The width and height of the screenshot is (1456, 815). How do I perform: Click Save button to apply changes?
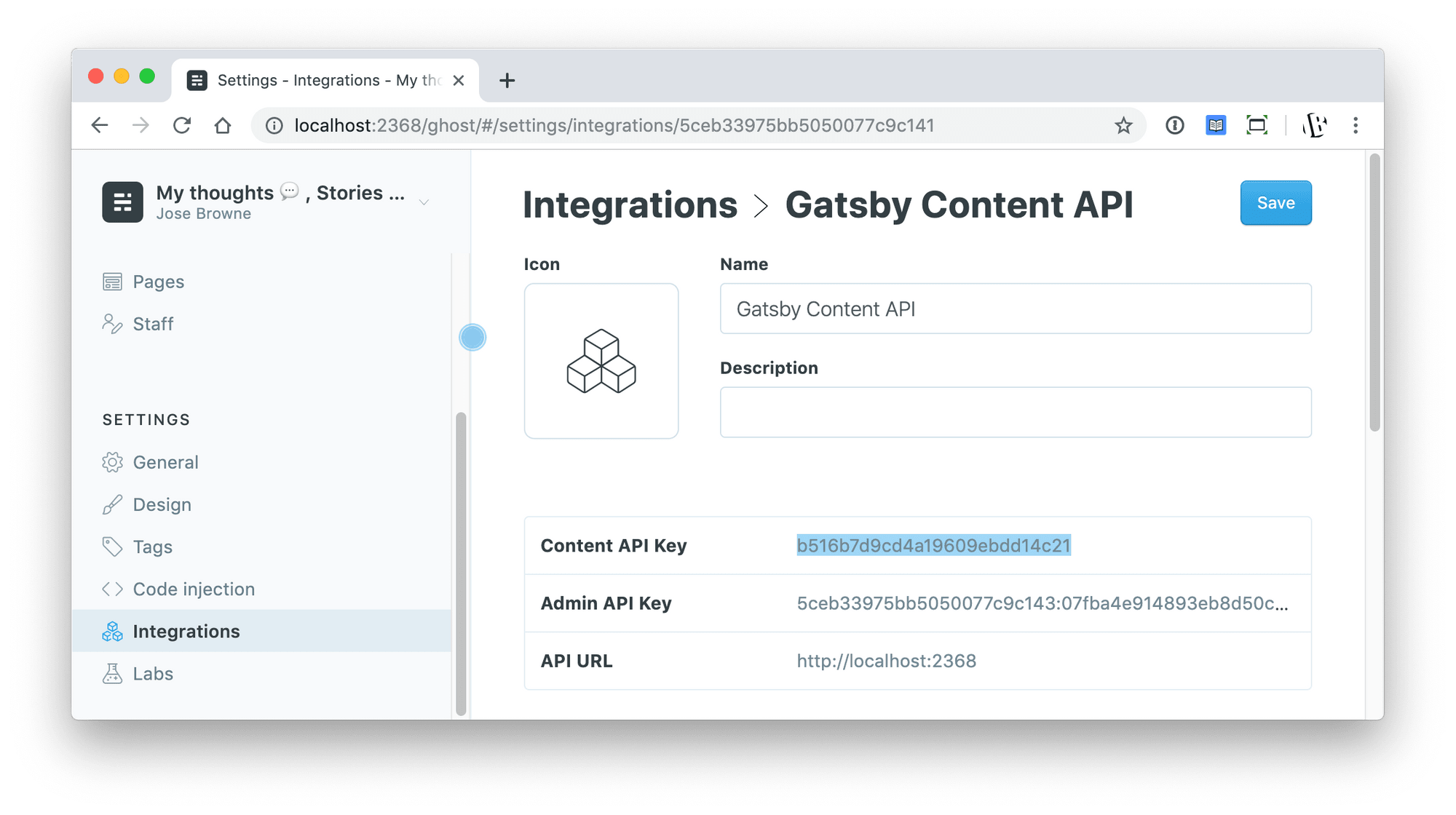(x=1275, y=203)
